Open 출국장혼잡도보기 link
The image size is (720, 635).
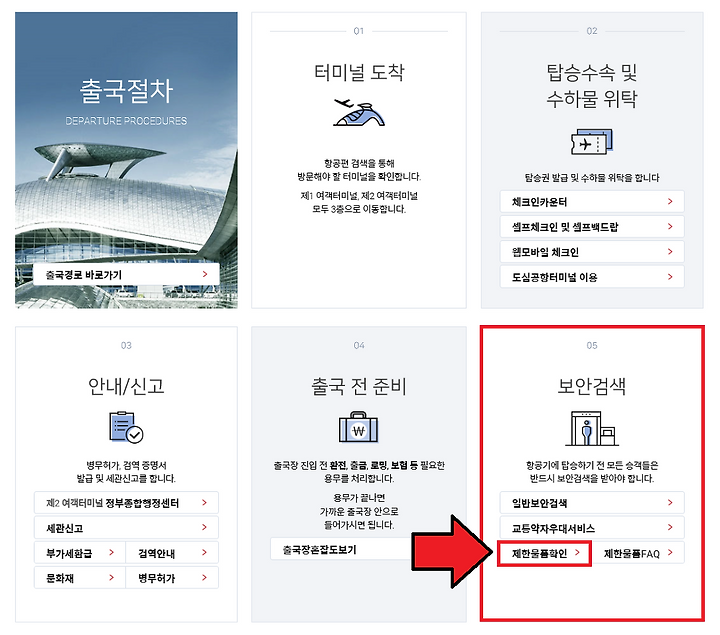click(342, 549)
